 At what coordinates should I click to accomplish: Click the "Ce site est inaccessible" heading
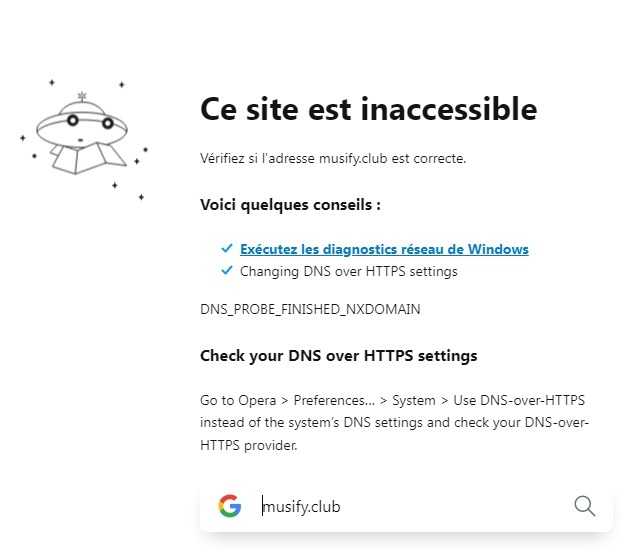[368, 108]
